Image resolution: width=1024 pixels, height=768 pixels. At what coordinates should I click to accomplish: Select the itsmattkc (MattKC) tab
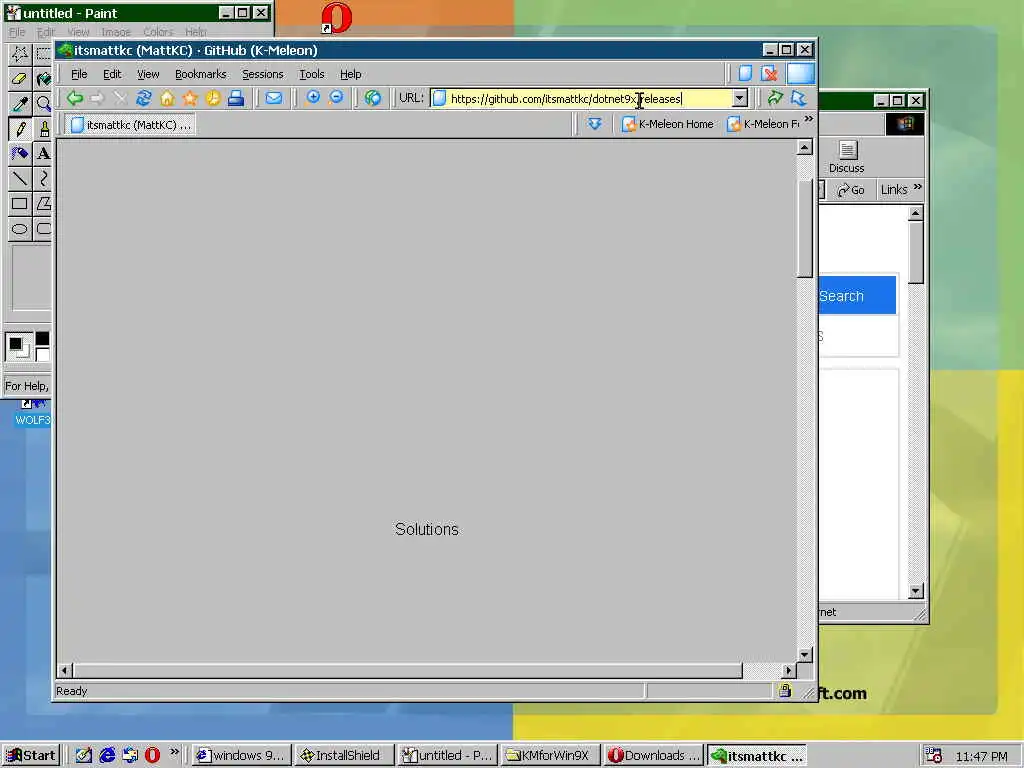[131, 124]
